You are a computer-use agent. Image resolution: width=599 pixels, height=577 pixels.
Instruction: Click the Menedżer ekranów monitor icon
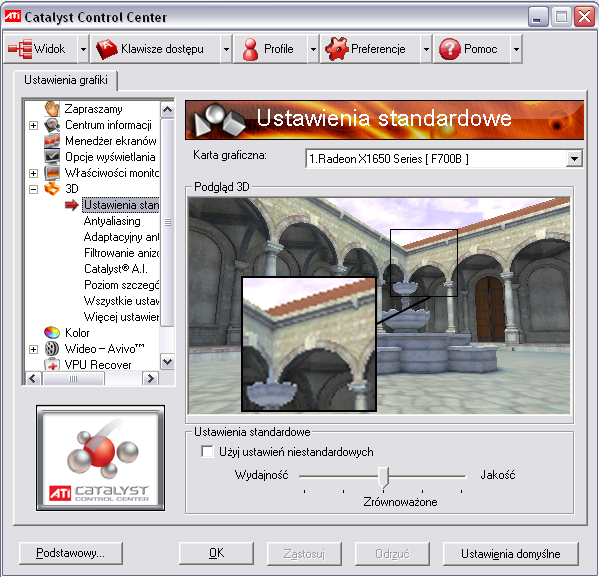pyautogui.click(x=52, y=141)
